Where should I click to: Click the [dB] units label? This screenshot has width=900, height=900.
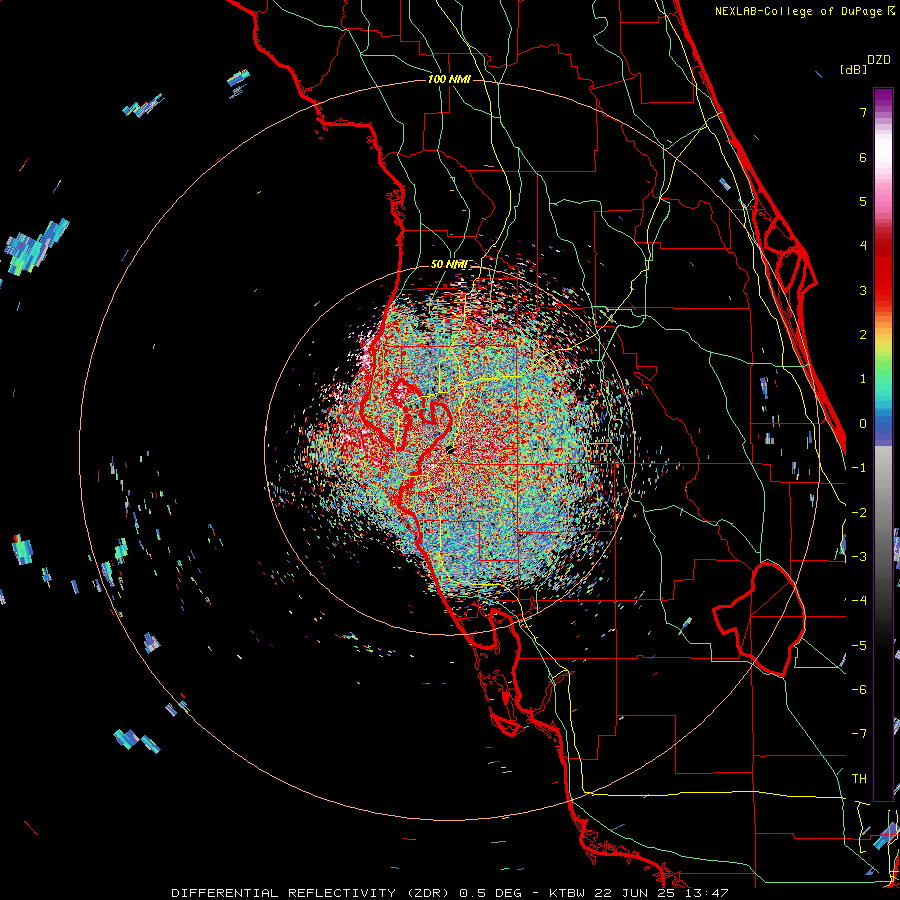pyautogui.click(x=854, y=69)
